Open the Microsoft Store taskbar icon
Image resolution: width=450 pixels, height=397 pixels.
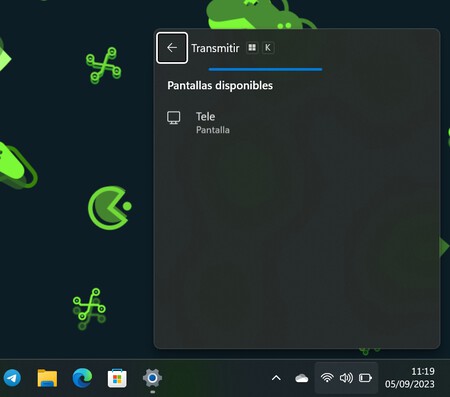tap(117, 378)
